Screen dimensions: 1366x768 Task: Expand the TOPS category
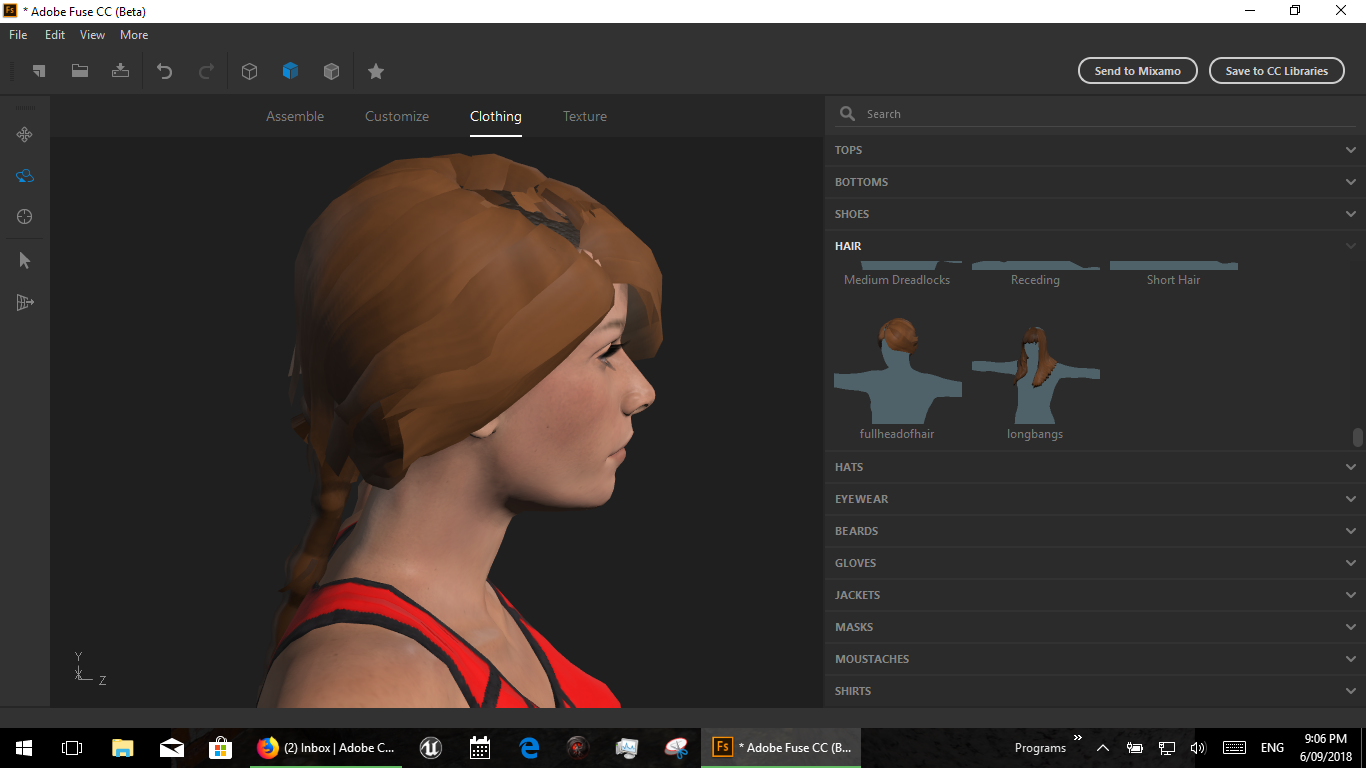[1095, 150]
